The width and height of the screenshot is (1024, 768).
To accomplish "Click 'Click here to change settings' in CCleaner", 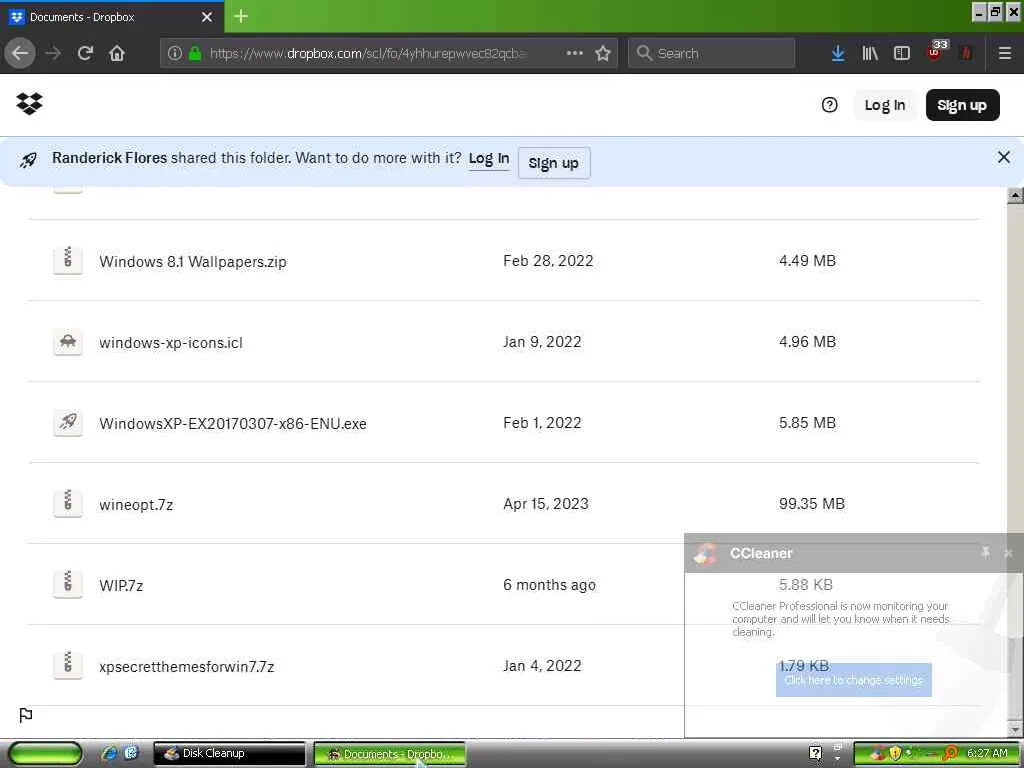I will coord(854,680).
